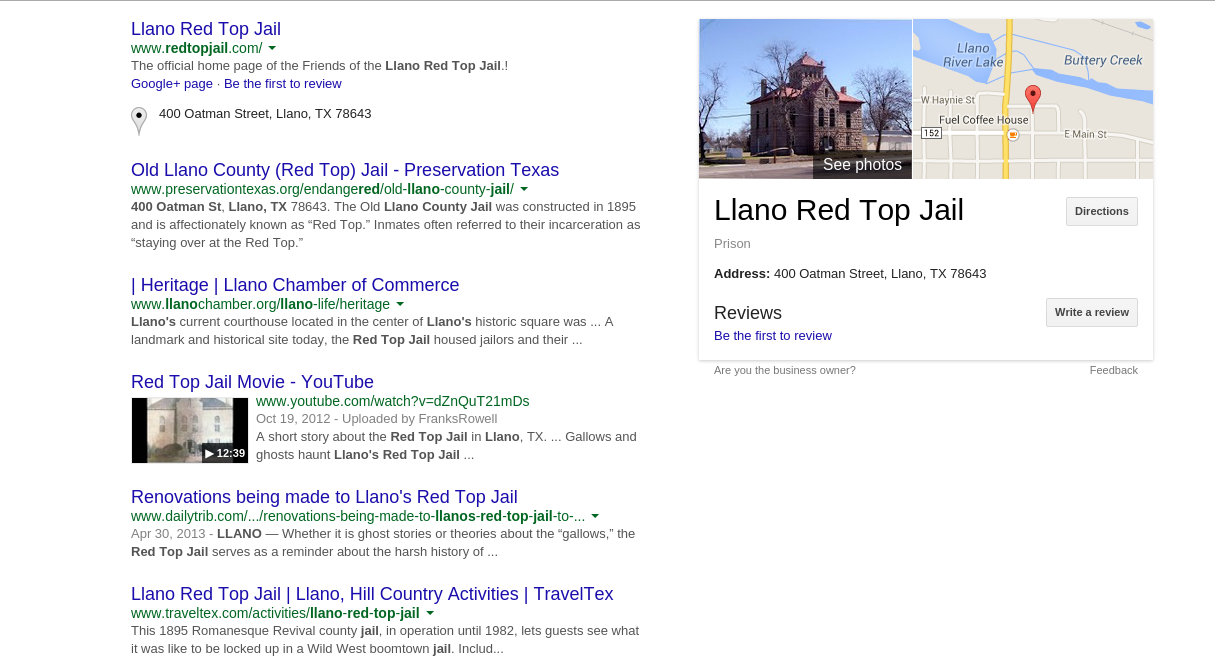Expand dropdown arrow next to dailytrib.com URL
The height and width of the screenshot is (658, 1215).
coord(595,516)
